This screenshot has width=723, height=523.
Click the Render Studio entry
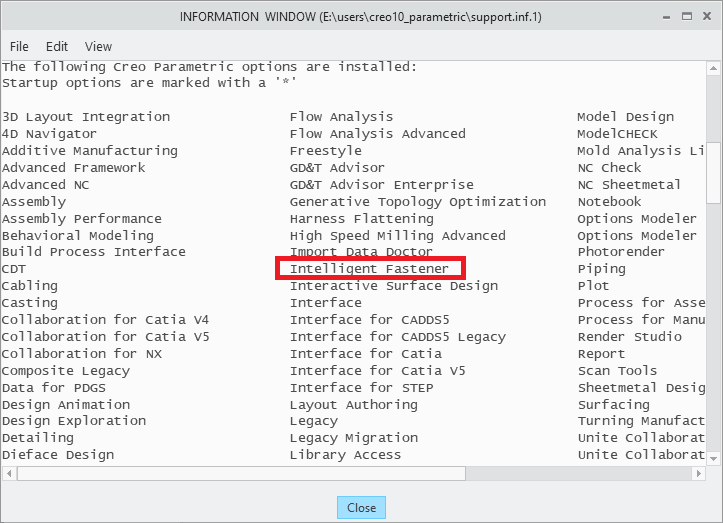tap(629, 337)
